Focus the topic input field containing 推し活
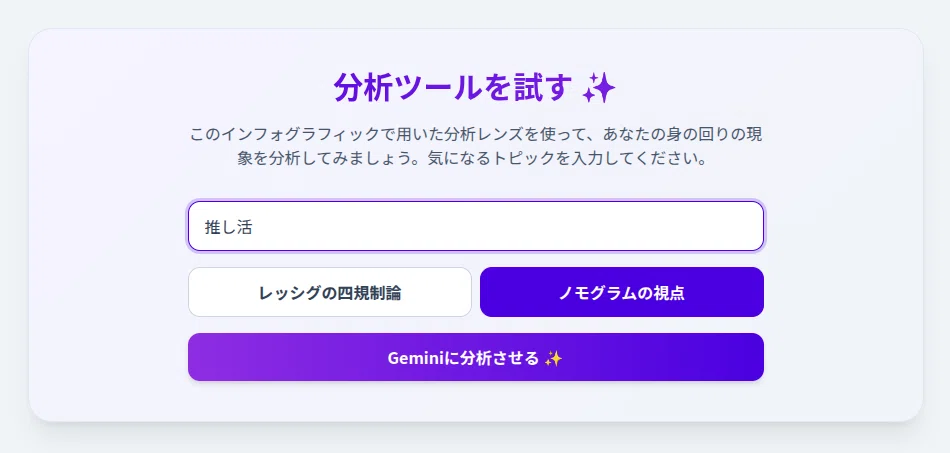This screenshot has height=453, width=950. click(x=476, y=226)
